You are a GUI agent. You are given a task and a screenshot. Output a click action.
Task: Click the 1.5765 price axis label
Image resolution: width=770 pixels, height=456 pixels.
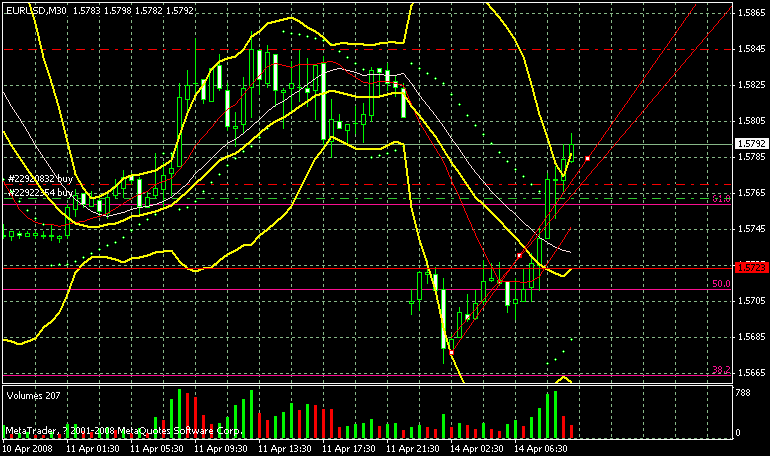pos(752,193)
